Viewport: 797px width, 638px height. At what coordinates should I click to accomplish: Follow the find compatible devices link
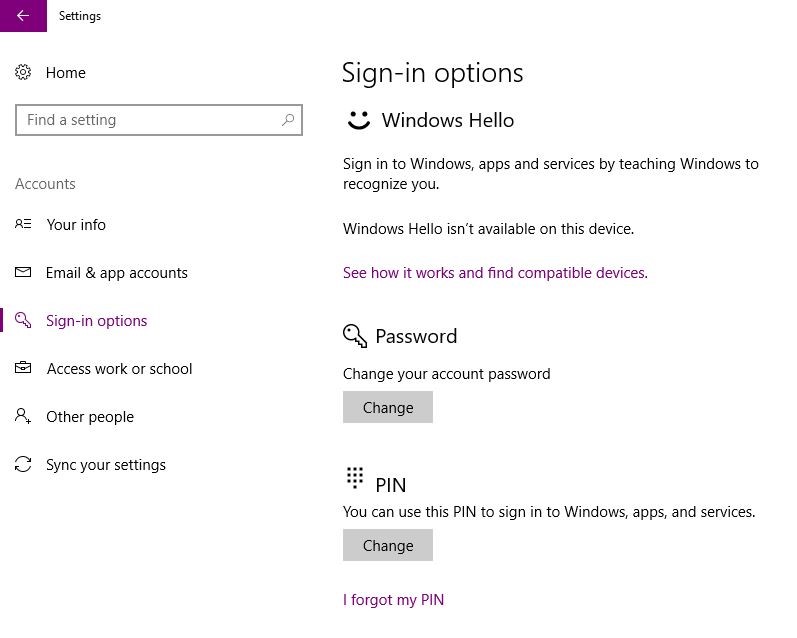495,273
